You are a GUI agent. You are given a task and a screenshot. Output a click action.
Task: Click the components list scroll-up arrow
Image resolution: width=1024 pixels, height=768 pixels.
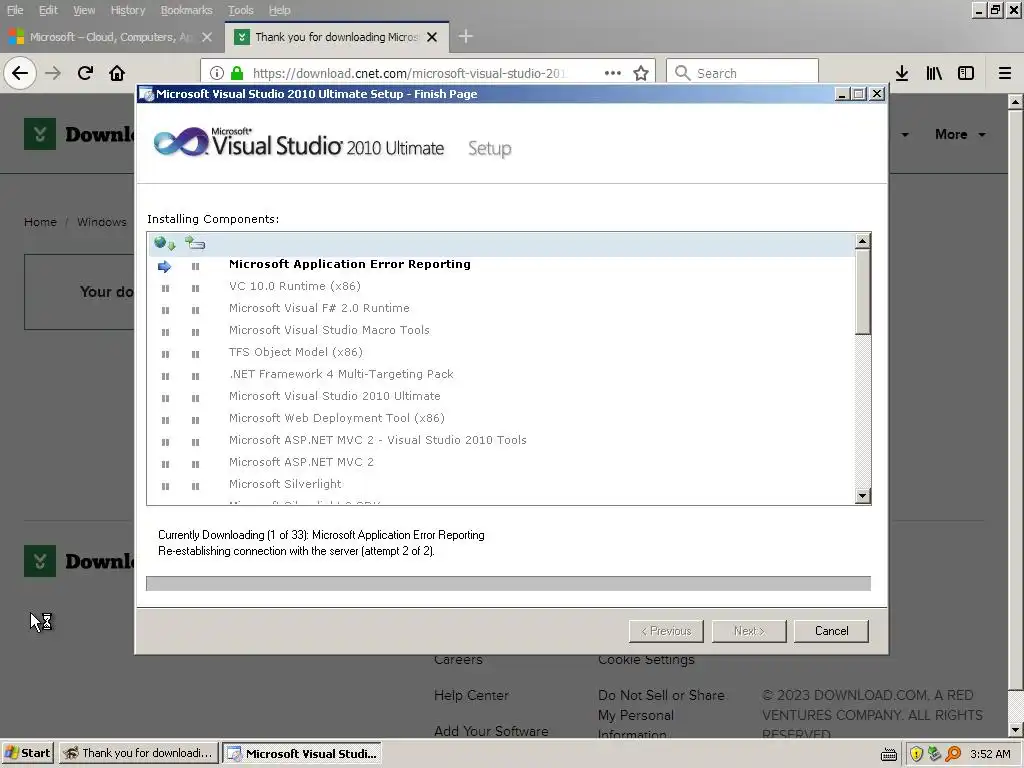(x=863, y=241)
